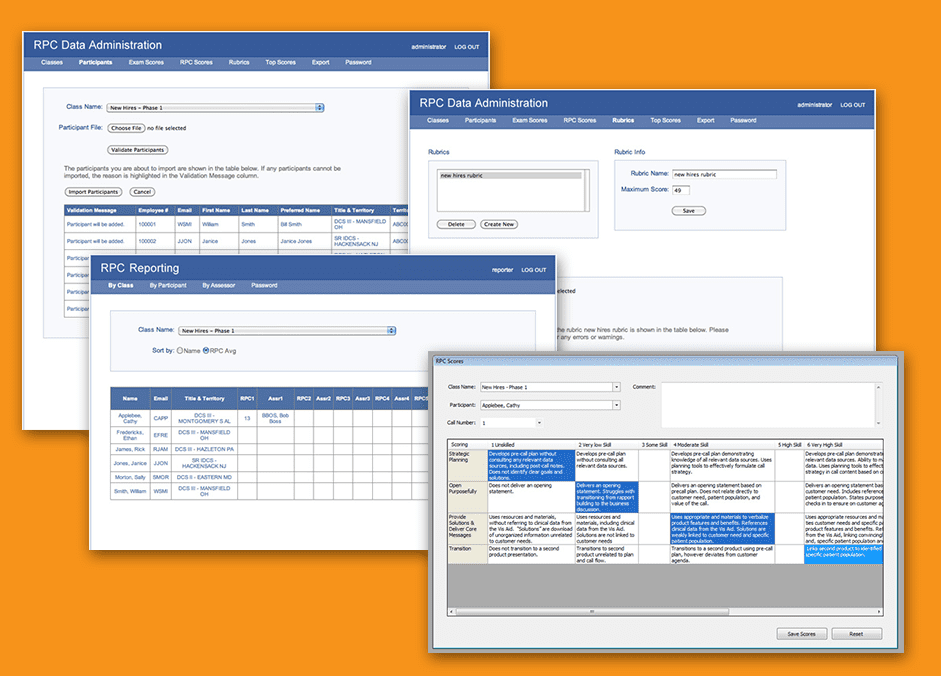Click 'Fredericks, Ethan' in the reporting table
This screenshot has height=676, width=941.
click(x=130, y=435)
